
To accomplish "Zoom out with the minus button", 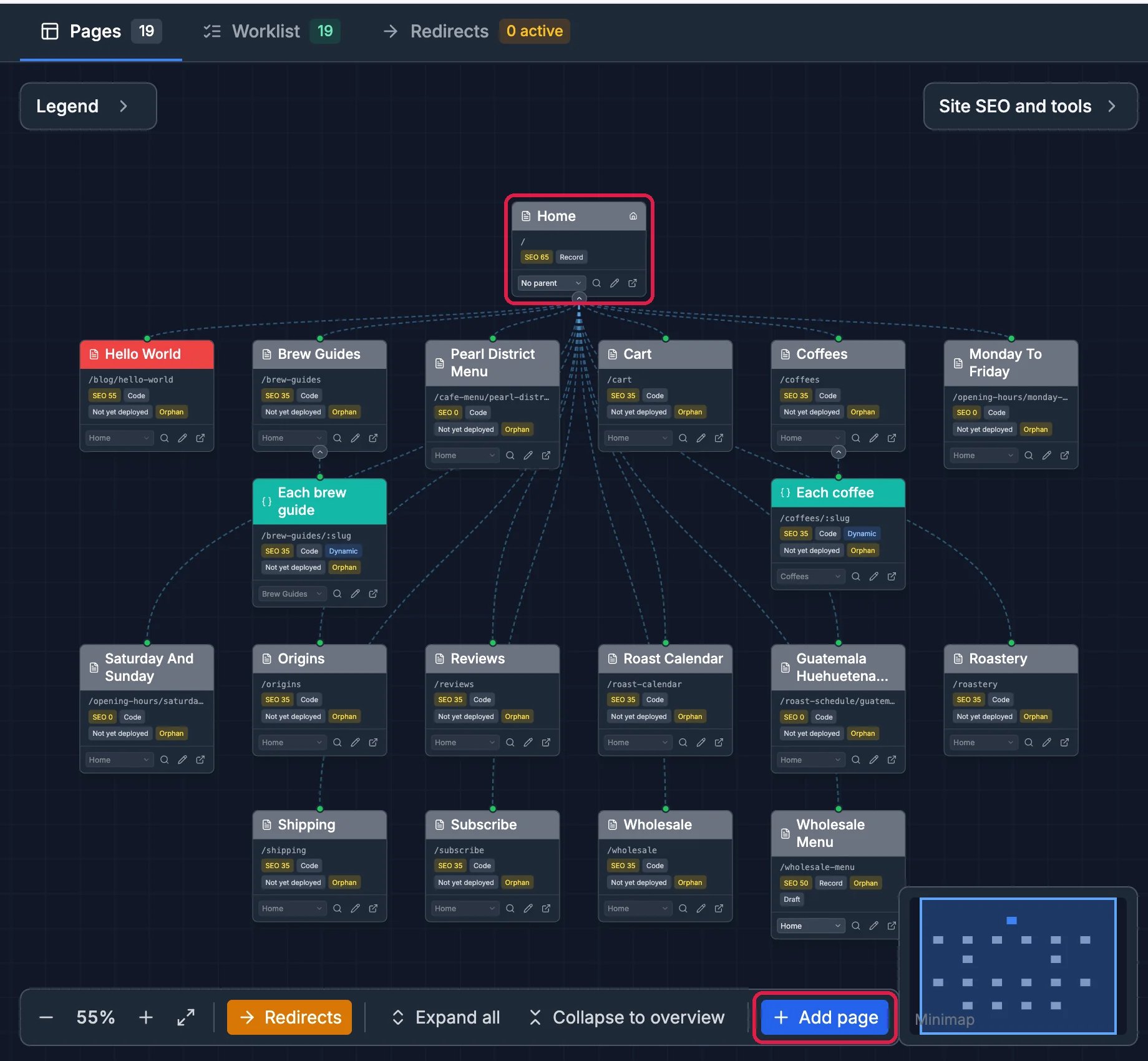I will click(x=46, y=1017).
